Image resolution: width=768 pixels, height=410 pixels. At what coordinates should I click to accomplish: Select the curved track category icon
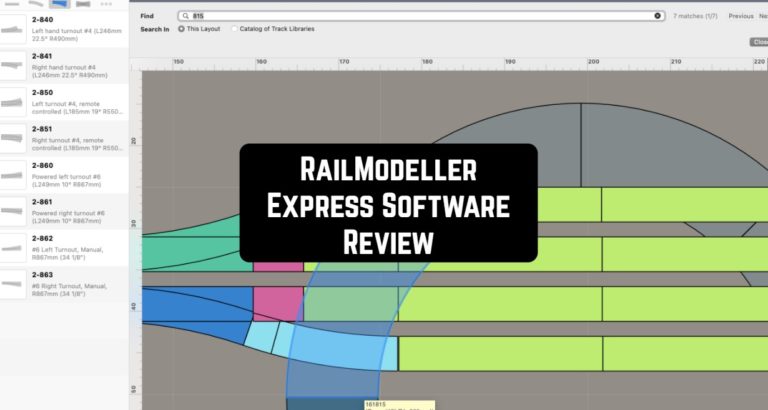(x=36, y=4)
